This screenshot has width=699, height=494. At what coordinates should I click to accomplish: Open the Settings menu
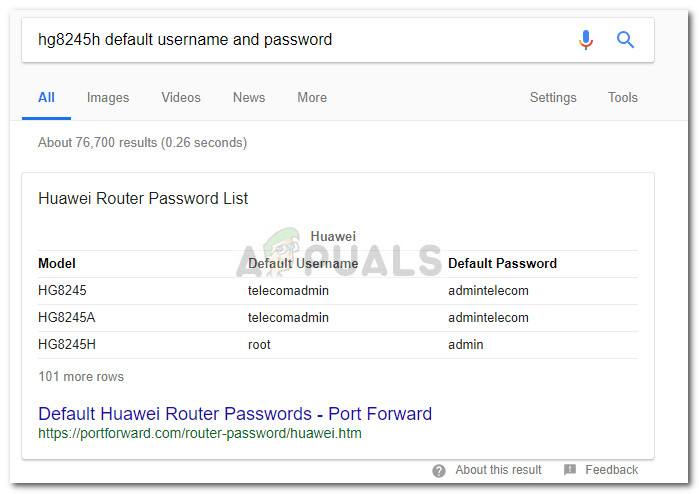click(553, 98)
